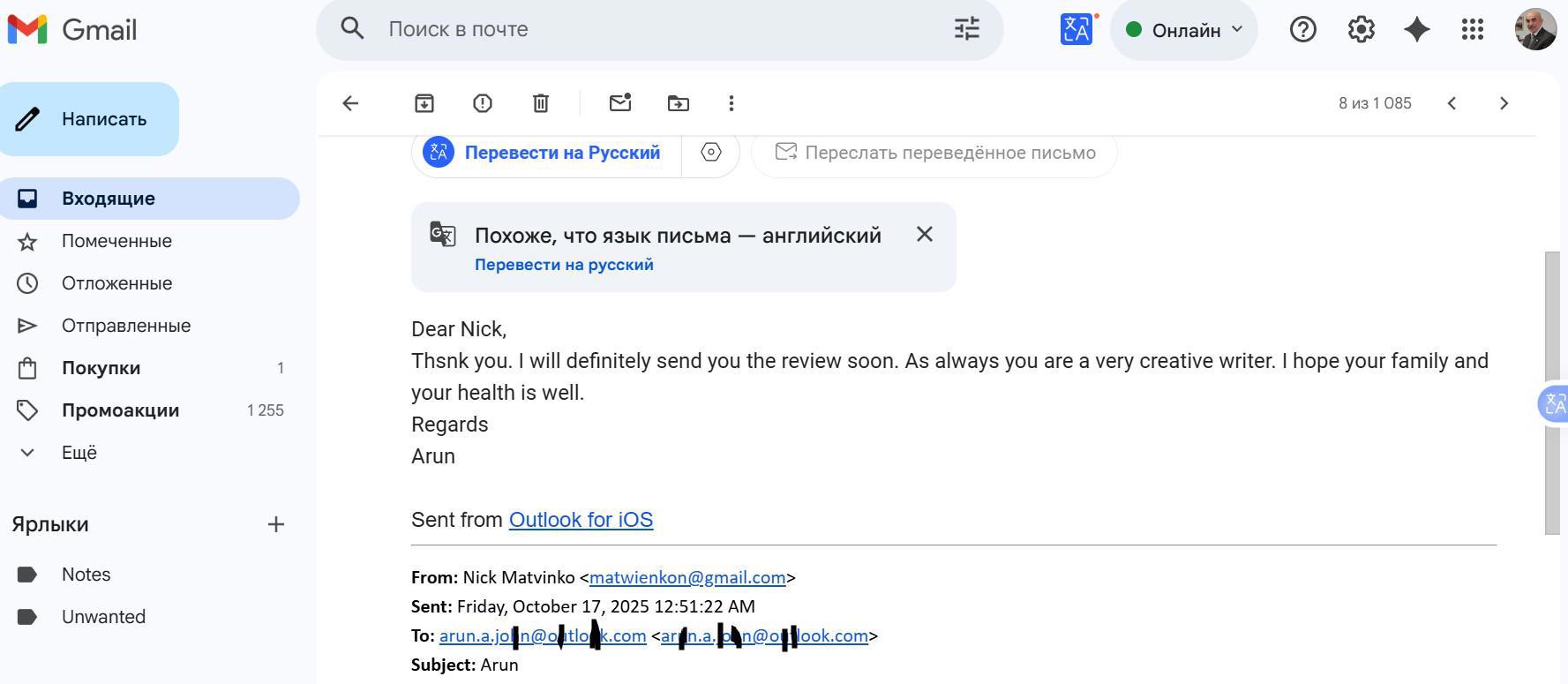
Task: Go back to the inbox list arrow
Action: point(350,103)
